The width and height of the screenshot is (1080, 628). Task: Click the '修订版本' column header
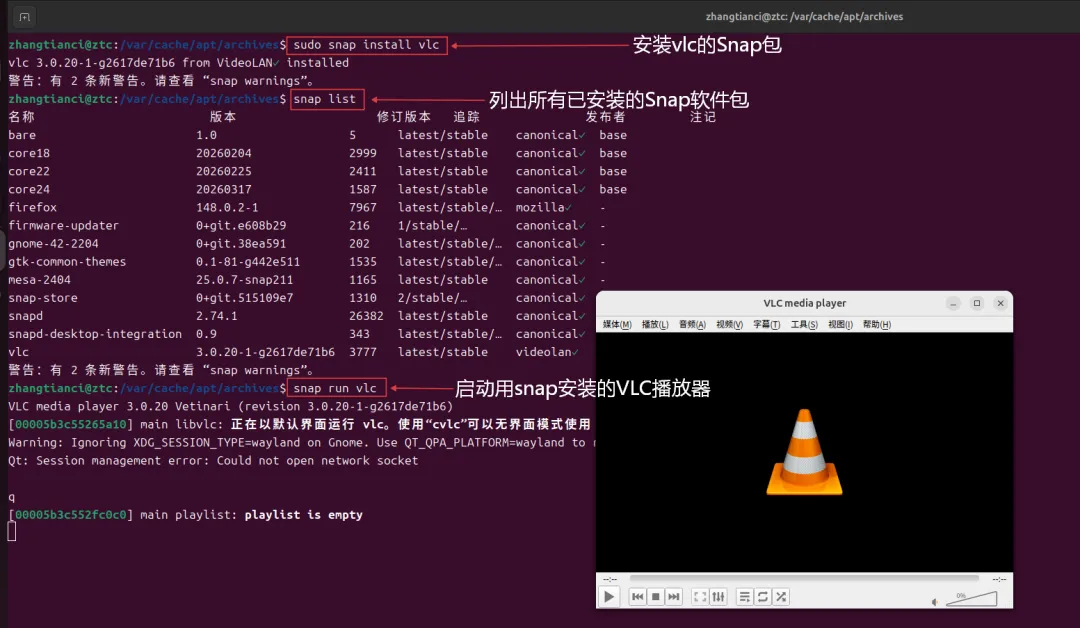(x=404, y=117)
